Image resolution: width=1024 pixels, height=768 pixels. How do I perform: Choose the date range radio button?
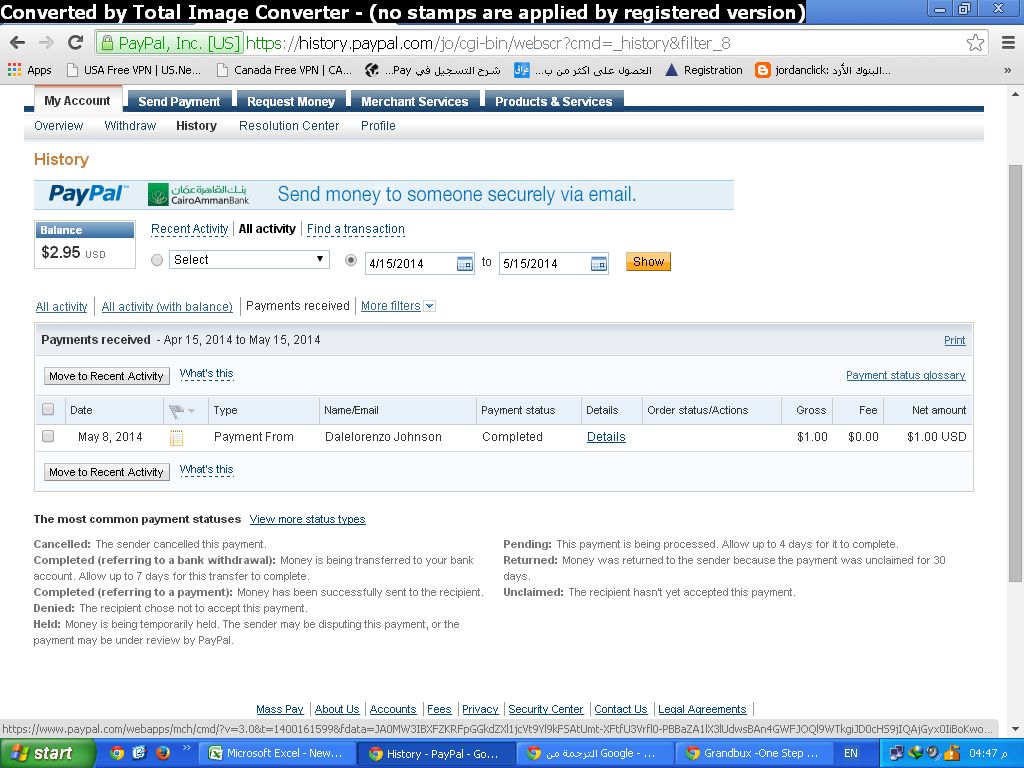click(x=351, y=260)
